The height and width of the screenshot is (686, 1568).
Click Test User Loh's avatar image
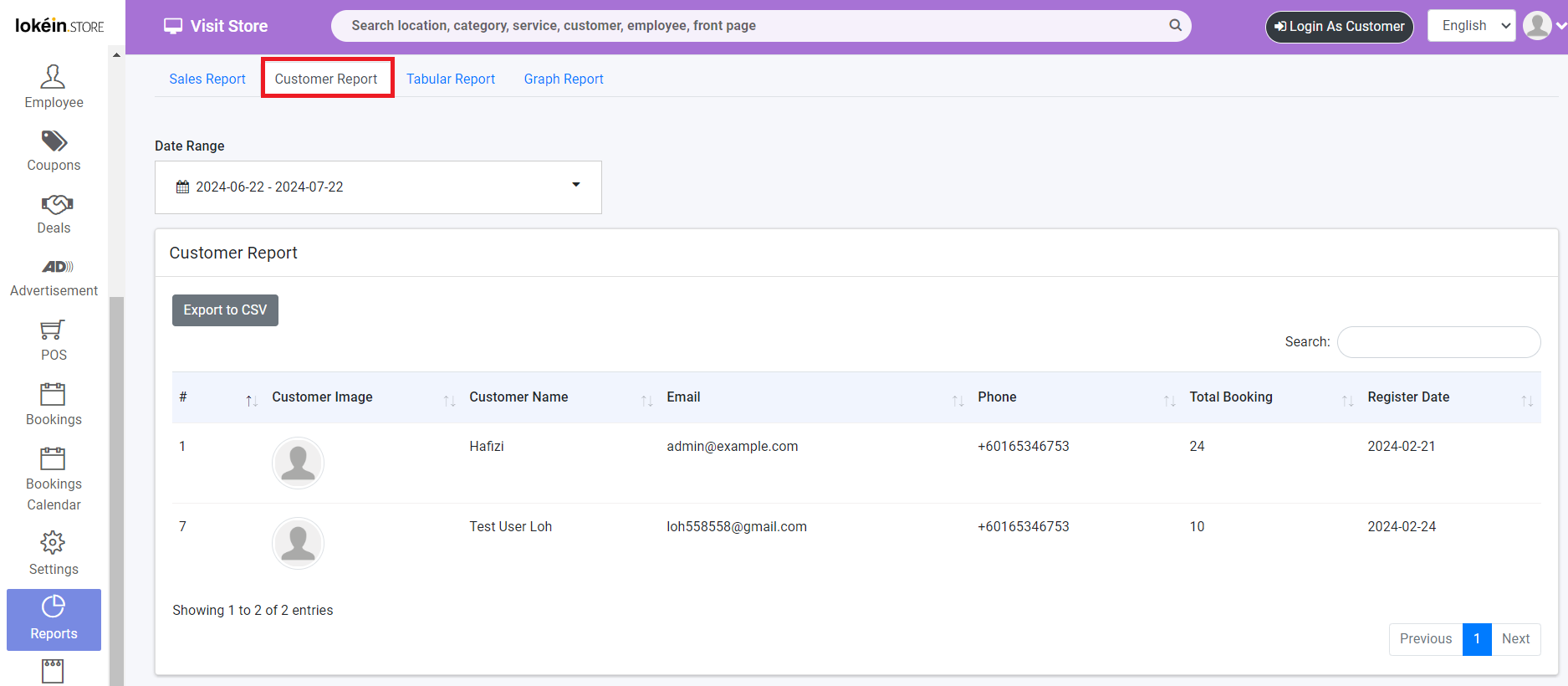click(298, 543)
